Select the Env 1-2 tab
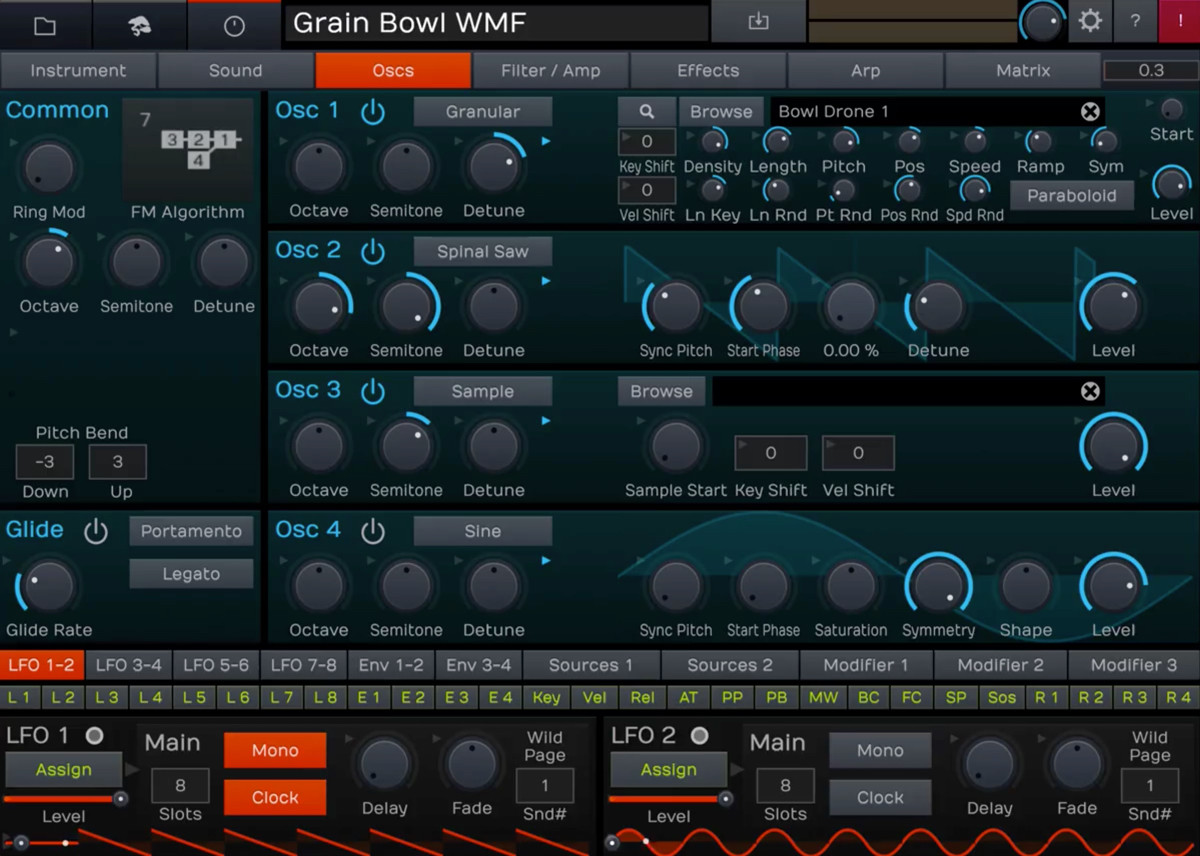Screen dimensions: 1200x856 click(x=391, y=665)
